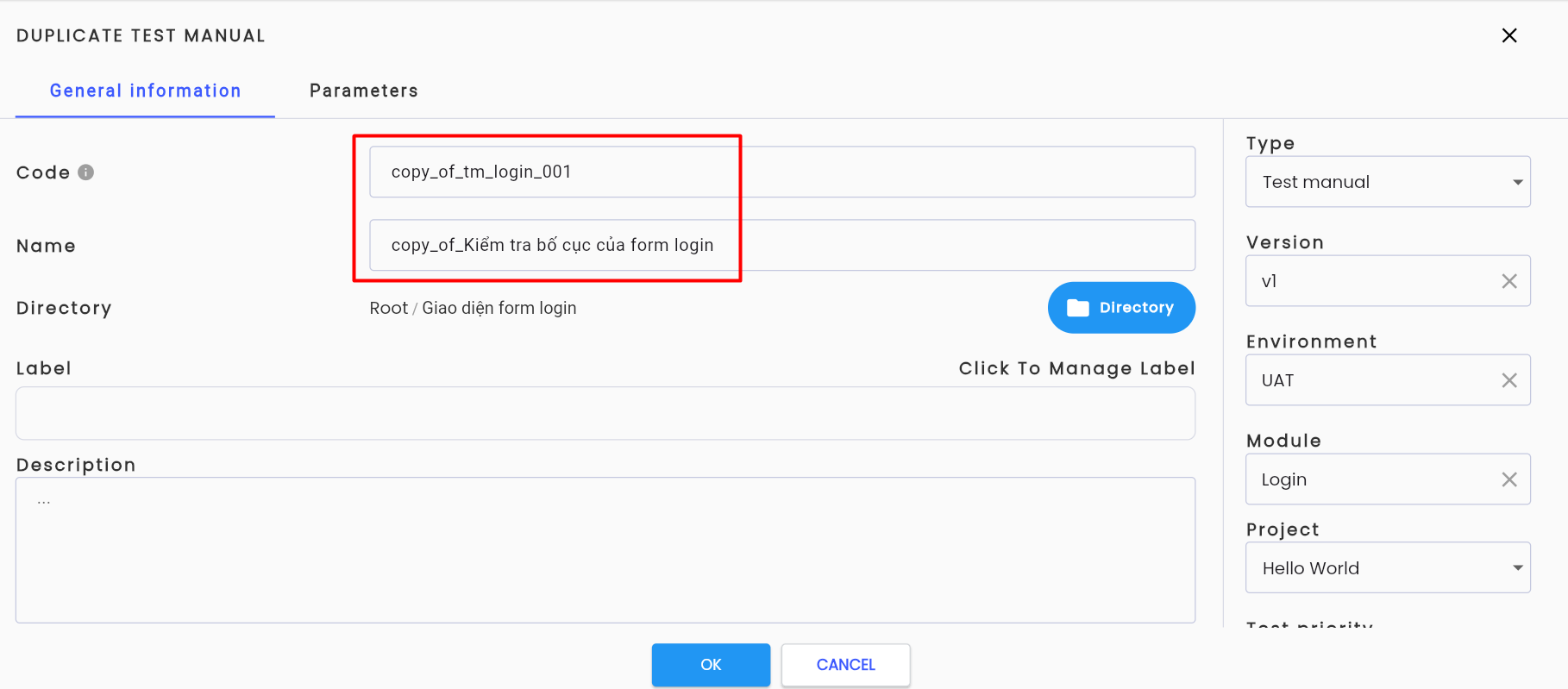Click into the Description text area
Screen dimensions: 1568x689
point(605,550)
